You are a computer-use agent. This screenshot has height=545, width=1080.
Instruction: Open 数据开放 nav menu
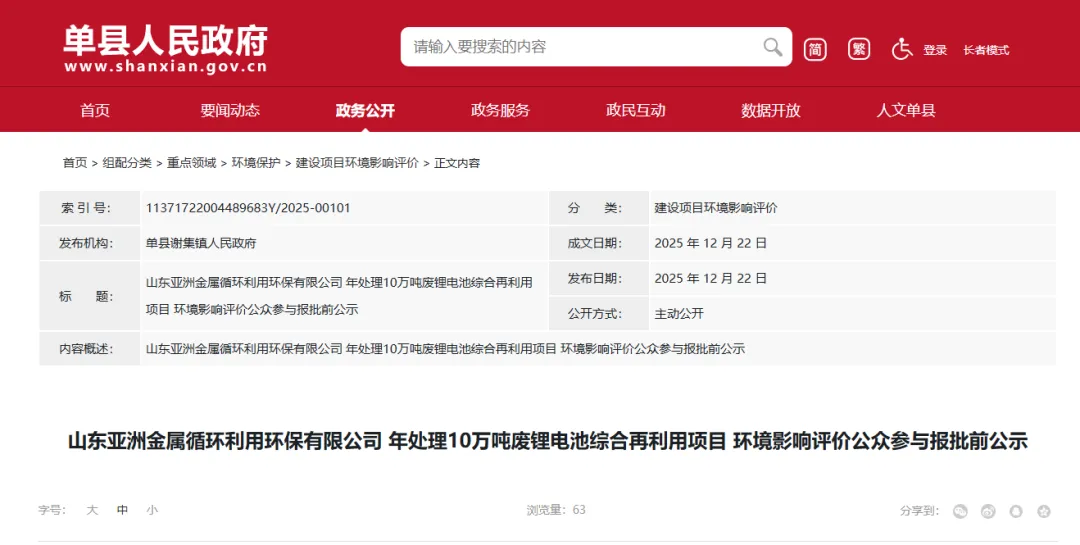[771, 110]
